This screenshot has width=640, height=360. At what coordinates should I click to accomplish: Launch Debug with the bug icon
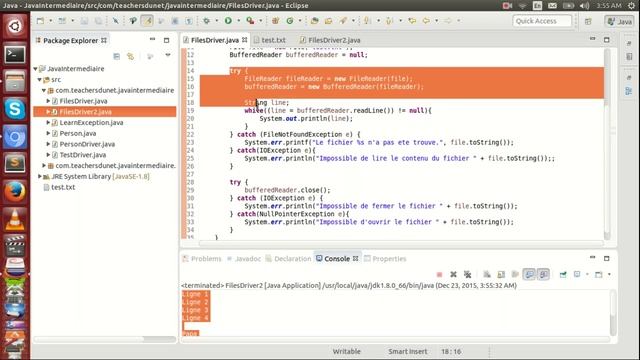click(x=207, y=21)
